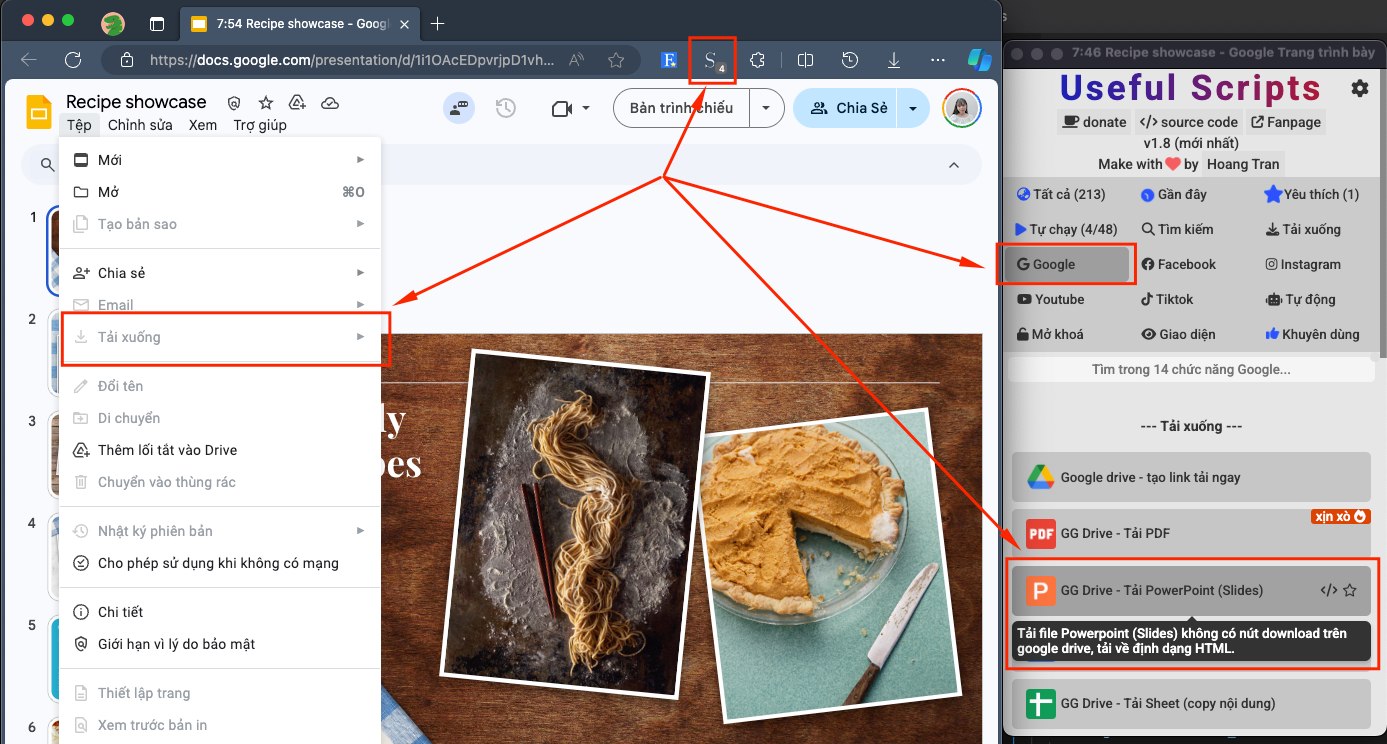Click the move to Drive folder icon
Viewport: 1387px width, 744px height.
pos(296,102)
